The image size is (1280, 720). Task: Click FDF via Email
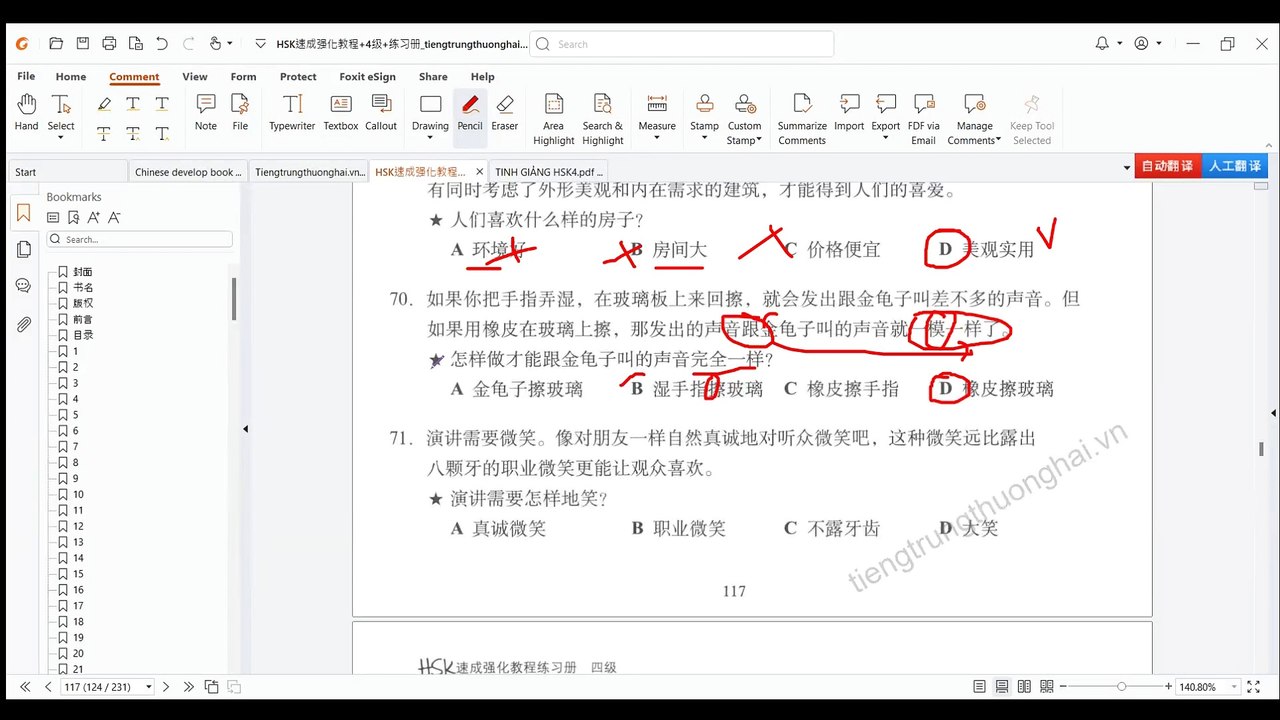(923, 119)
